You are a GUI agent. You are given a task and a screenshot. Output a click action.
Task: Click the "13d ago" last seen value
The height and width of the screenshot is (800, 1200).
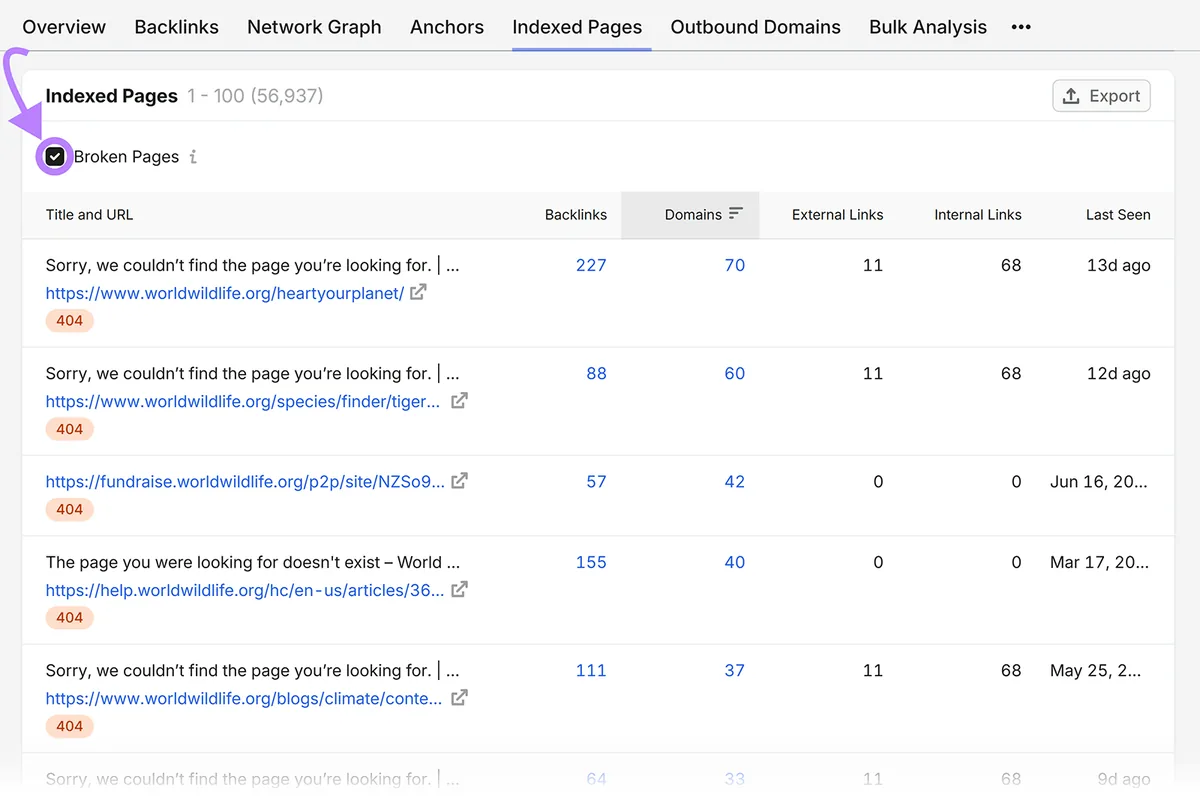pyautogui.click(x=1118, y=265)
